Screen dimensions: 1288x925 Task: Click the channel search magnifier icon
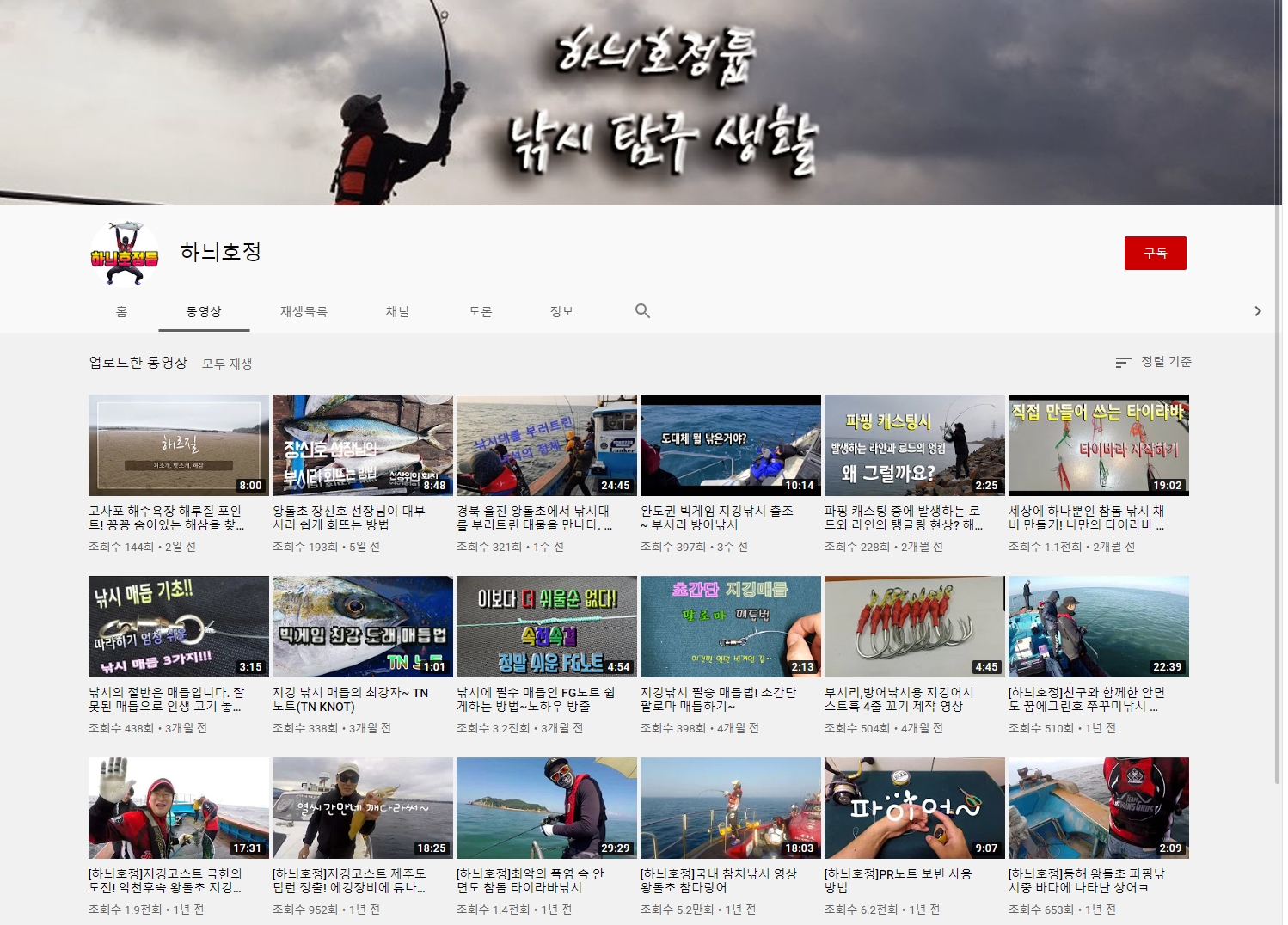coord(642,311)
